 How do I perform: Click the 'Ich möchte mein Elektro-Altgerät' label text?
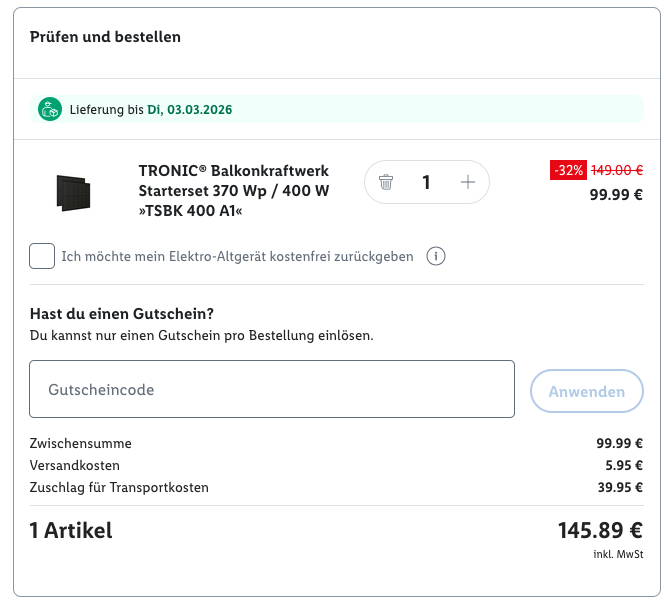tap(237, 256)
